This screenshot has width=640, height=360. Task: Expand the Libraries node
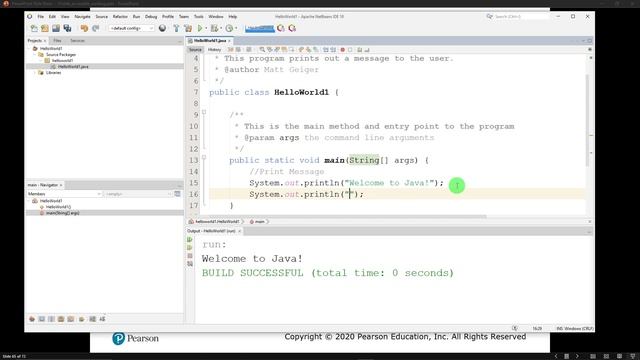pyautogui.click(x=35, y=73)
